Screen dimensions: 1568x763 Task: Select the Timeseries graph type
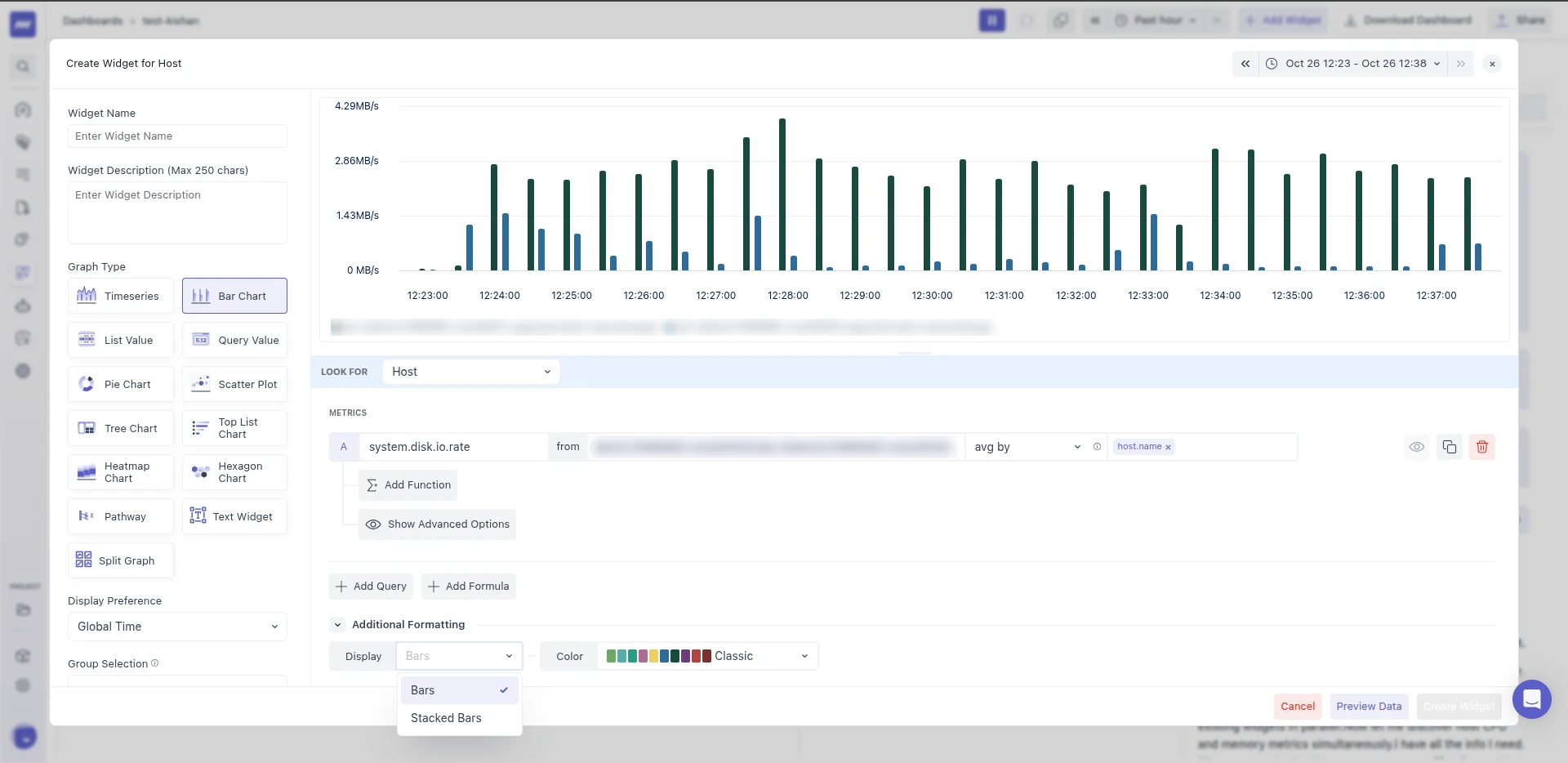tap(121, 296)
